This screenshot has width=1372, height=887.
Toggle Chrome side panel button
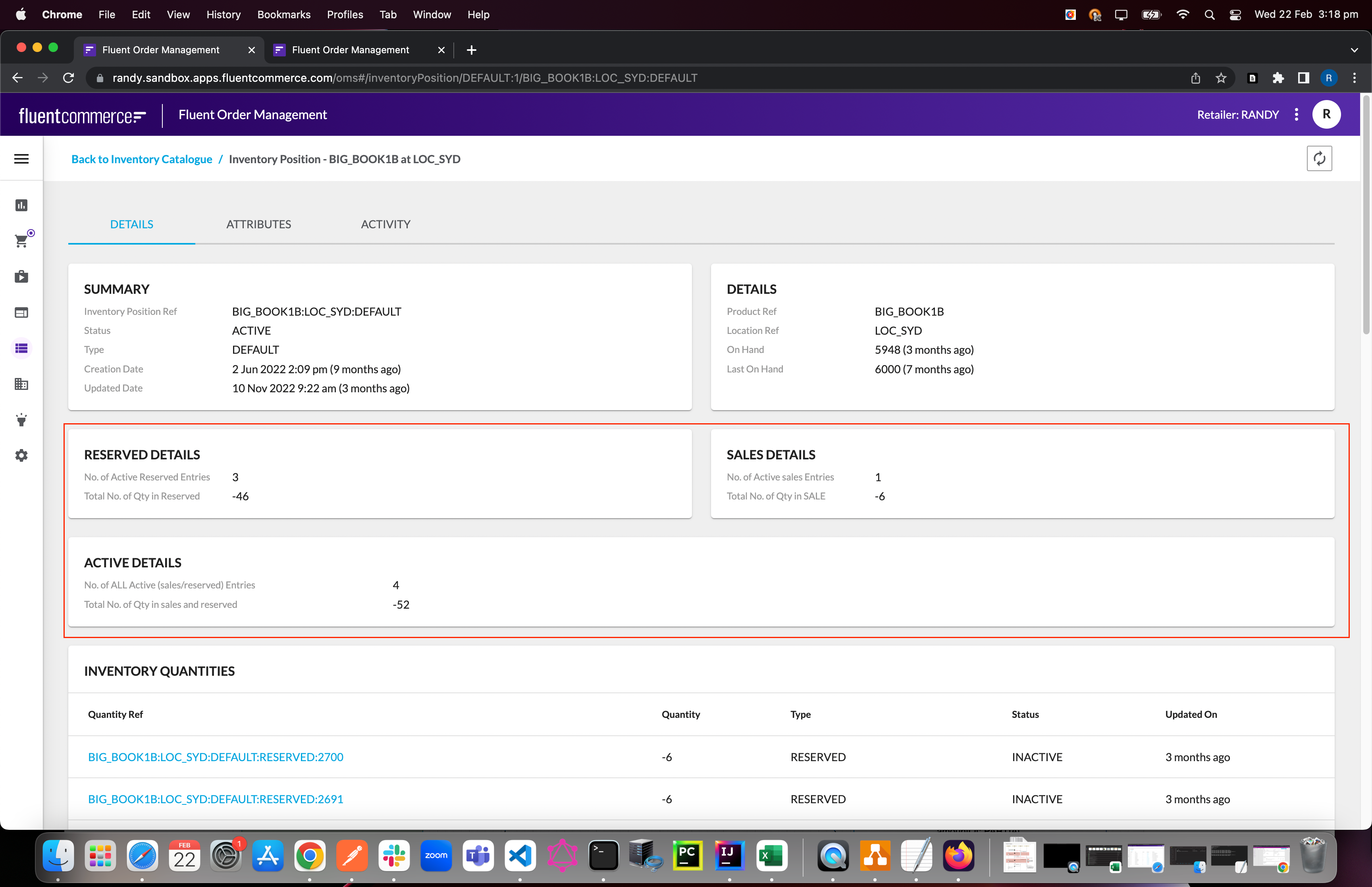pyautogui.click(x=1303, y=78)
